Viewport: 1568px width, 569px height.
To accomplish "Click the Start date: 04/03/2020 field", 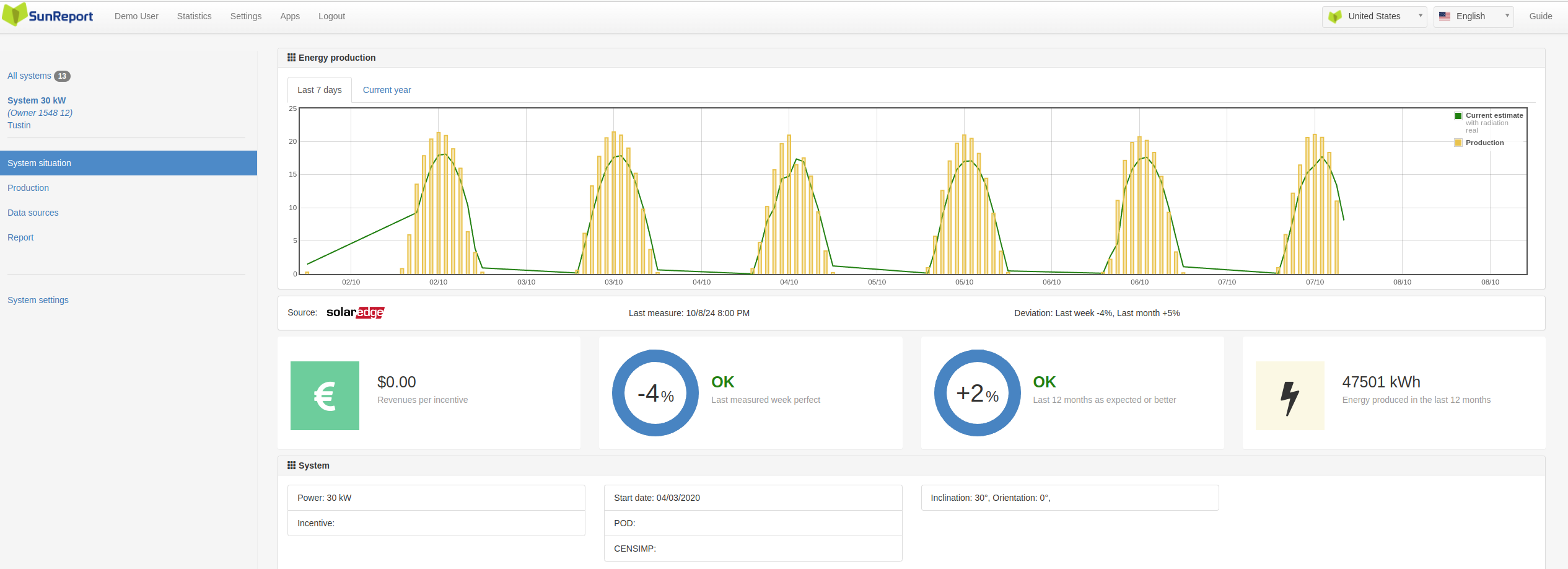I will (753, 498).
